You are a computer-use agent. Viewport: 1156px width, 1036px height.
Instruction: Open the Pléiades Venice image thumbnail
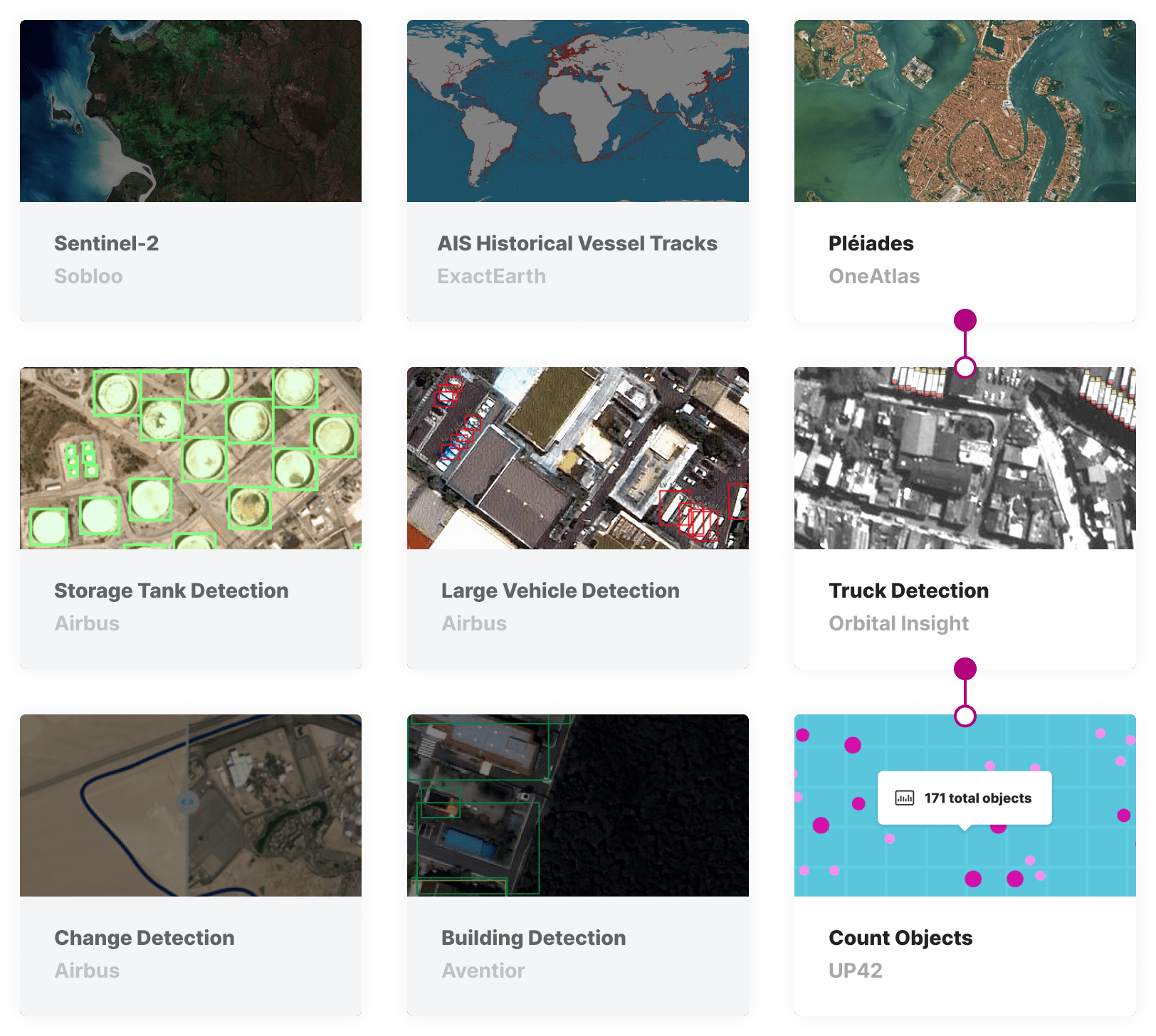pos(965,111)
